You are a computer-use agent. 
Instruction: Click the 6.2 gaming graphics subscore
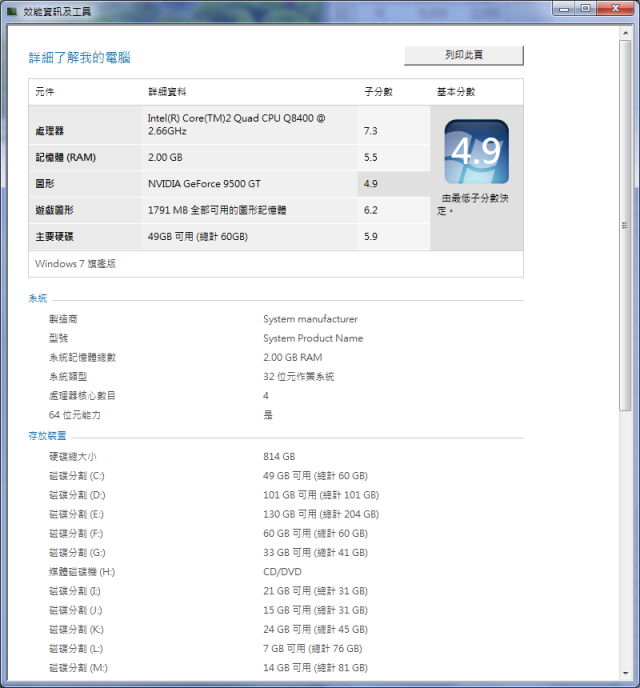[x=370, y=210]
